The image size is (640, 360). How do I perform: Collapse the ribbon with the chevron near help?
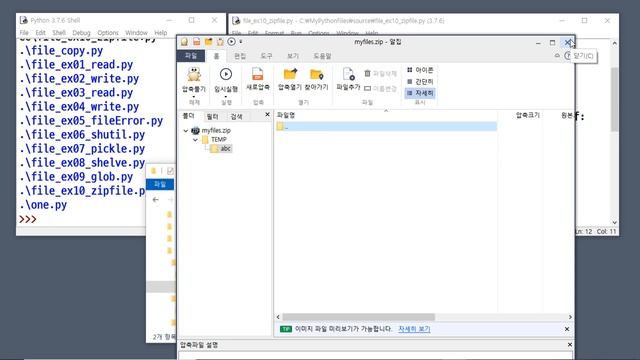[557, 56]
